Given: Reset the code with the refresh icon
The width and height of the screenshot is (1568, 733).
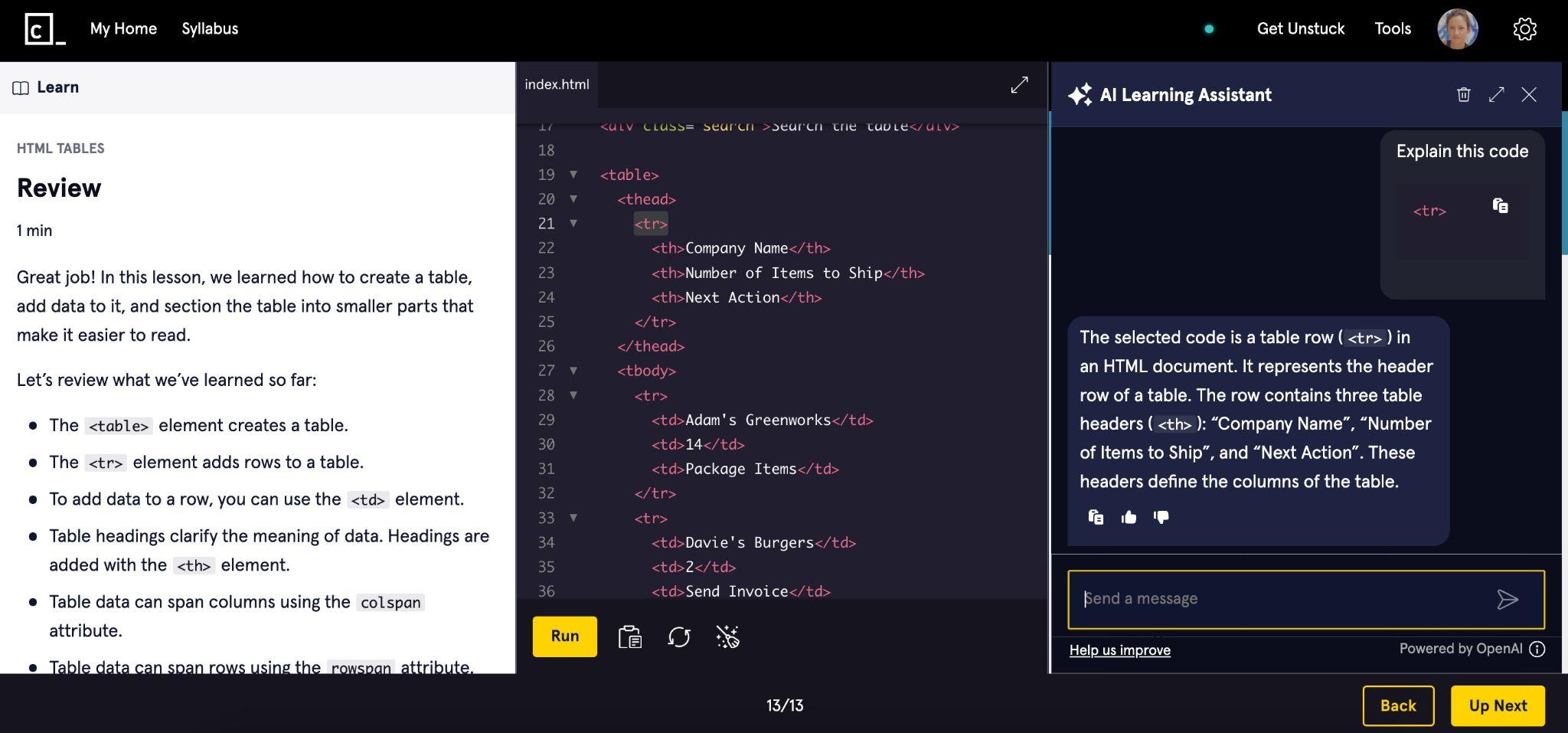Looking at the screenshot, I should pos(680,636).
